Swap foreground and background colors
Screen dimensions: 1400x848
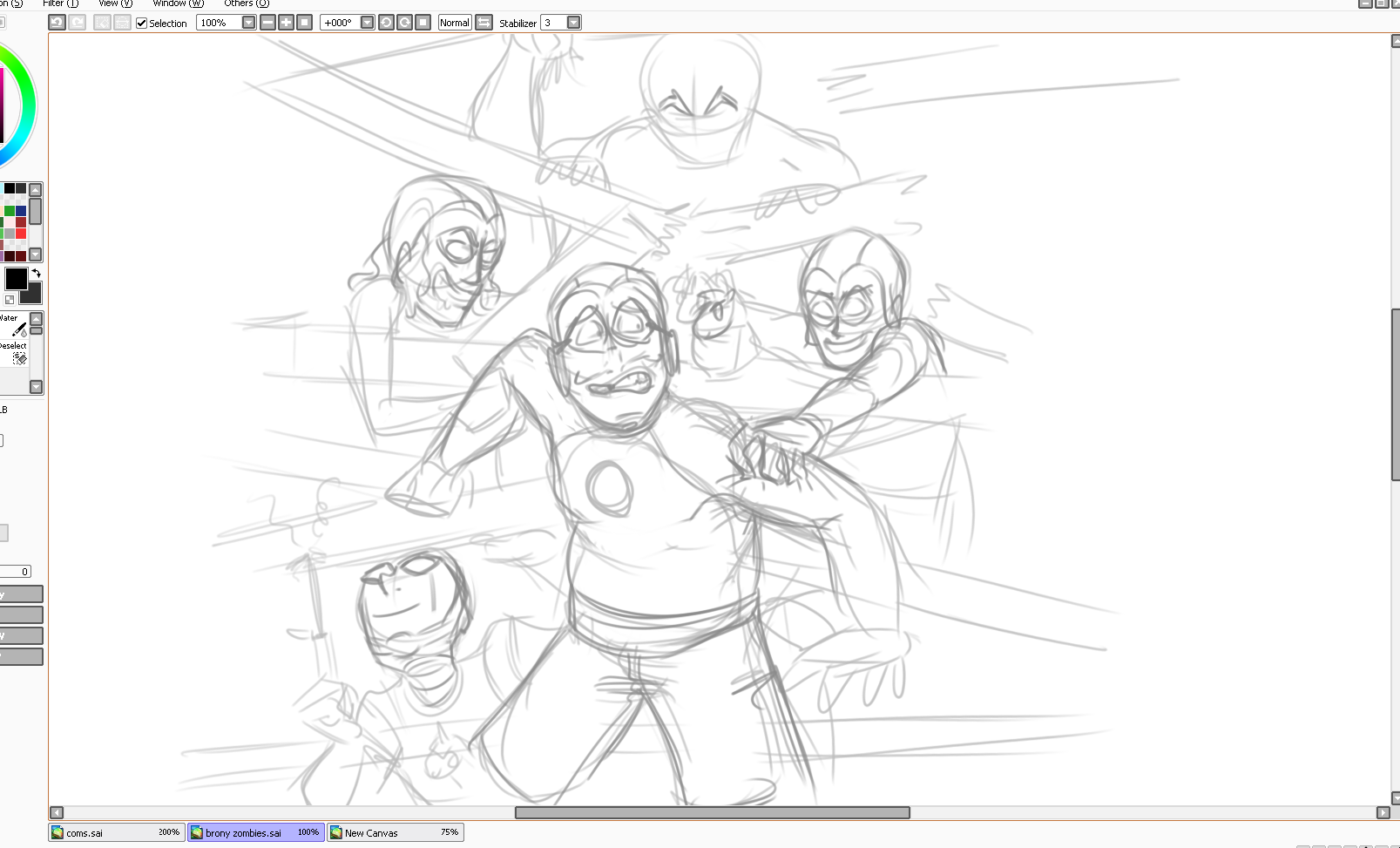pyautogui.click(x=37, y=274)
